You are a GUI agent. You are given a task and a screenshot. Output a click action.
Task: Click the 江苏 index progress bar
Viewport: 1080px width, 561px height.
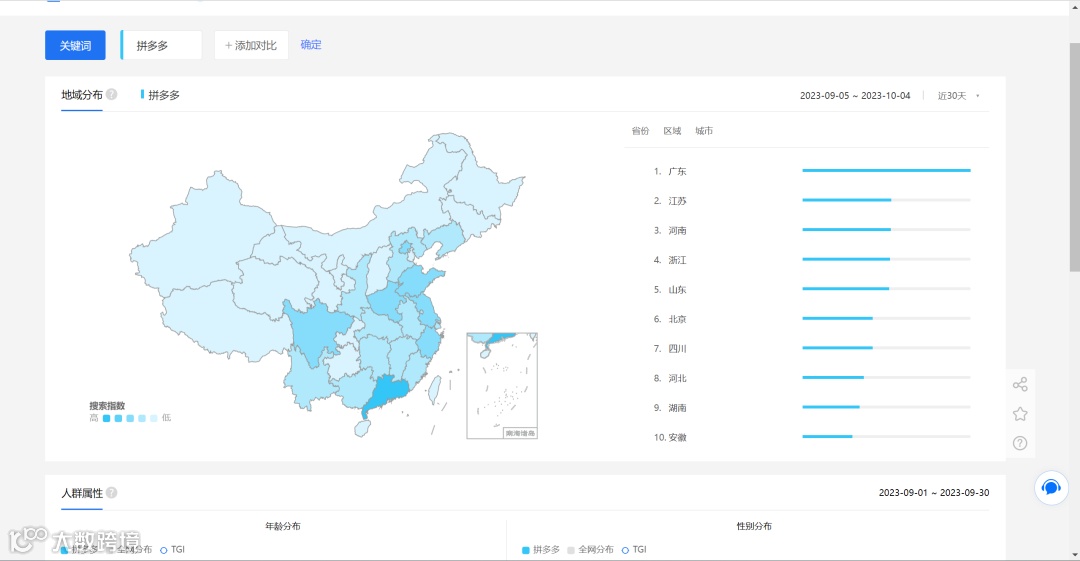click(886, 200)
